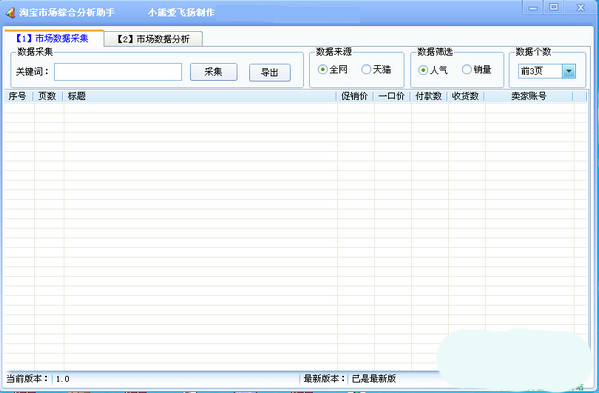Switch to 【1】市场数据采集 tab
Screen dimensions: 599x393
coord(53,39)
